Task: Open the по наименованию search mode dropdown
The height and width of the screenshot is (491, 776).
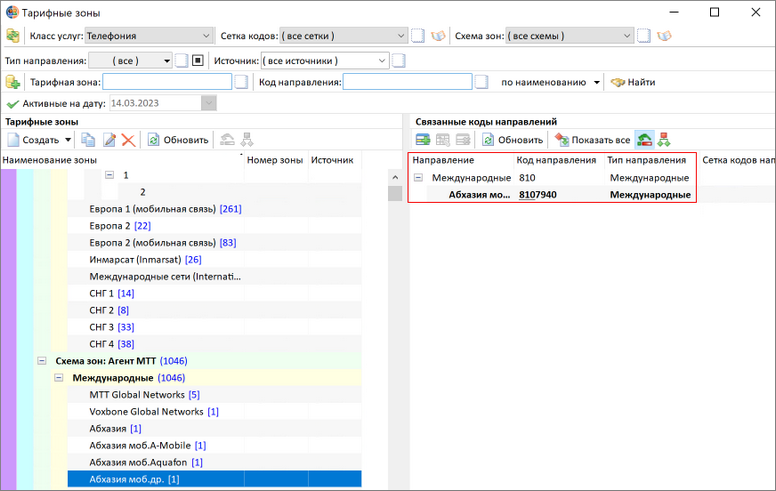Action: point(550,82)
